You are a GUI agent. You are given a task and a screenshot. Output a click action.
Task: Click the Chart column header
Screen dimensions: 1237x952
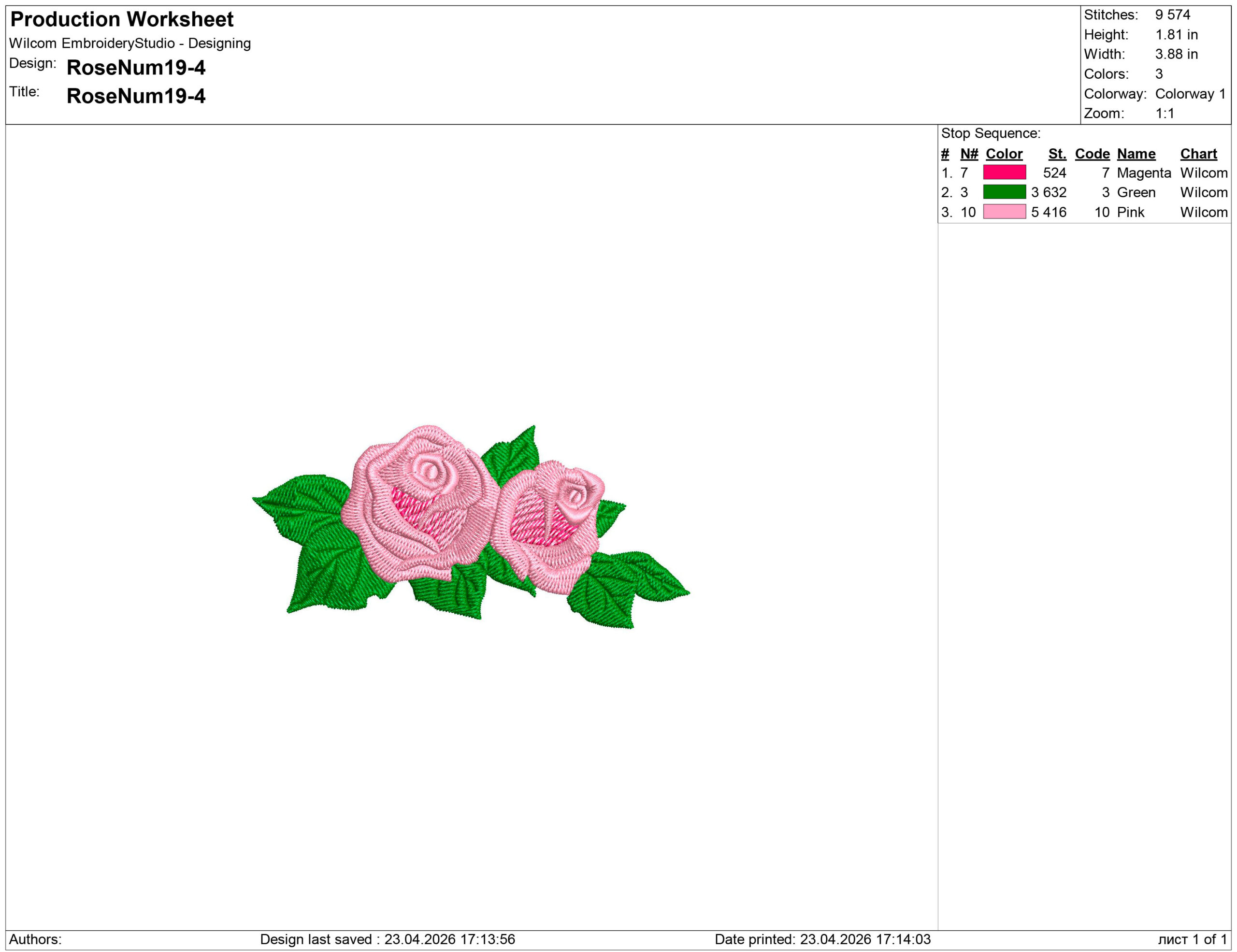(1198, 154)
